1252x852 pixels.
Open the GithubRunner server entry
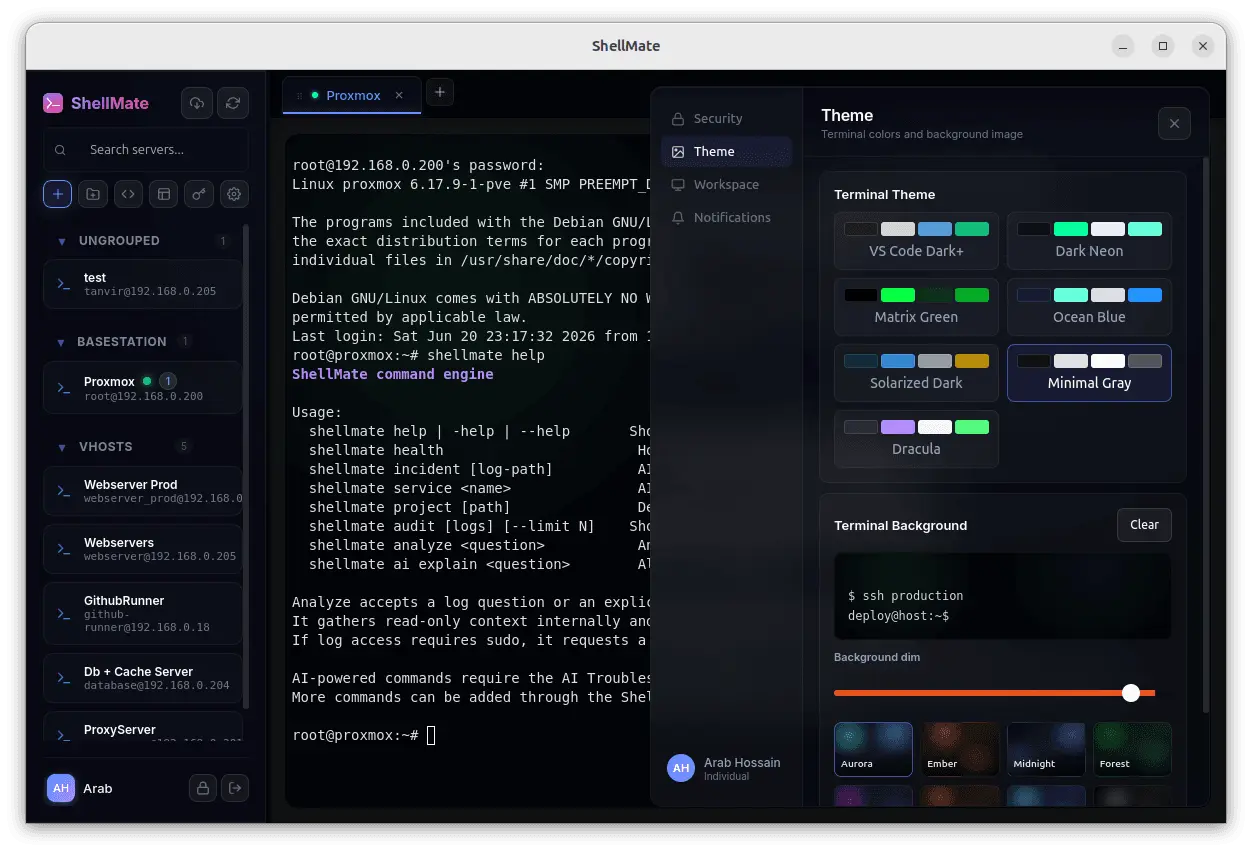143,613
